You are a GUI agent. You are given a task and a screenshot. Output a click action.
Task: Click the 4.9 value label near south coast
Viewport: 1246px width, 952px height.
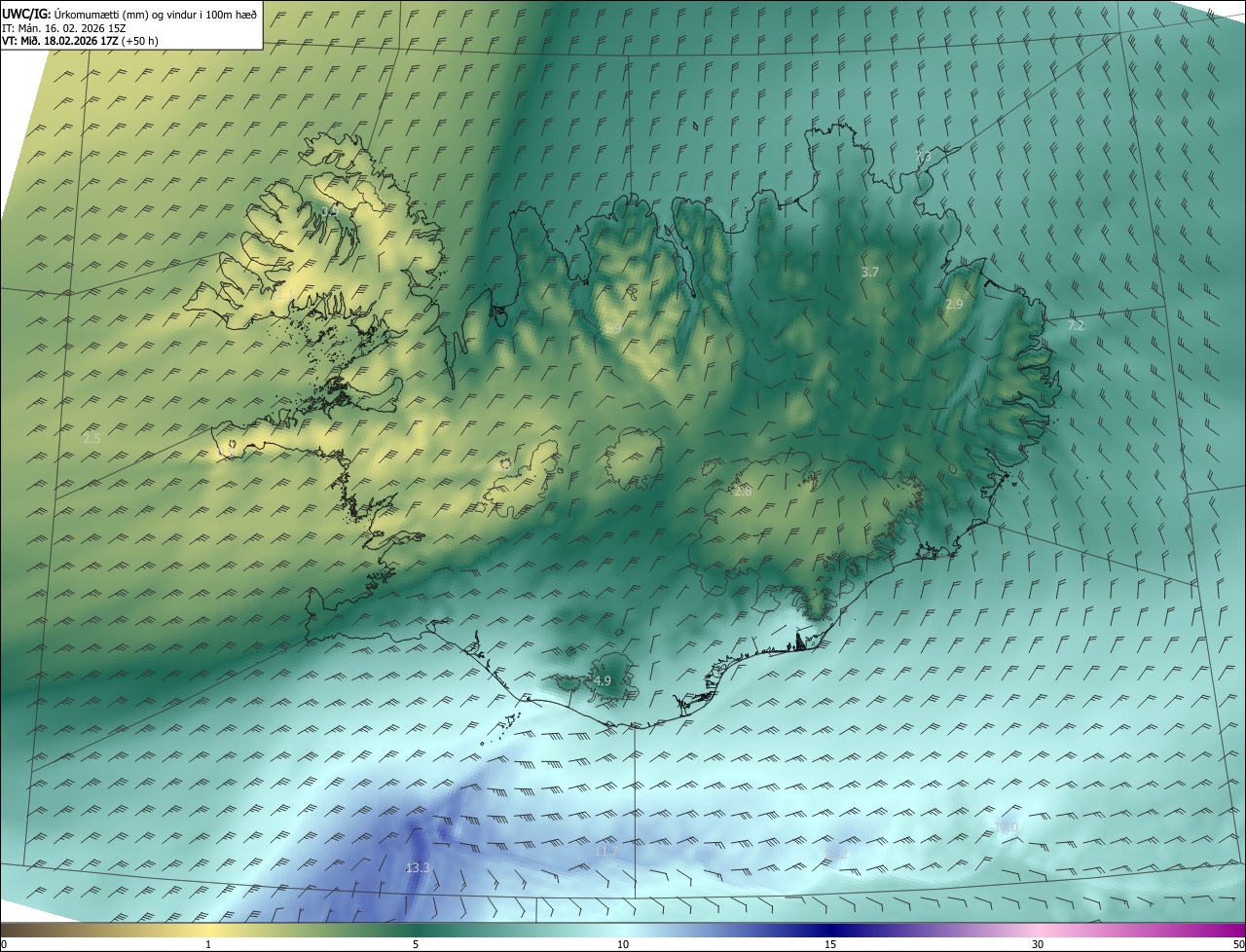coord(603,680)
